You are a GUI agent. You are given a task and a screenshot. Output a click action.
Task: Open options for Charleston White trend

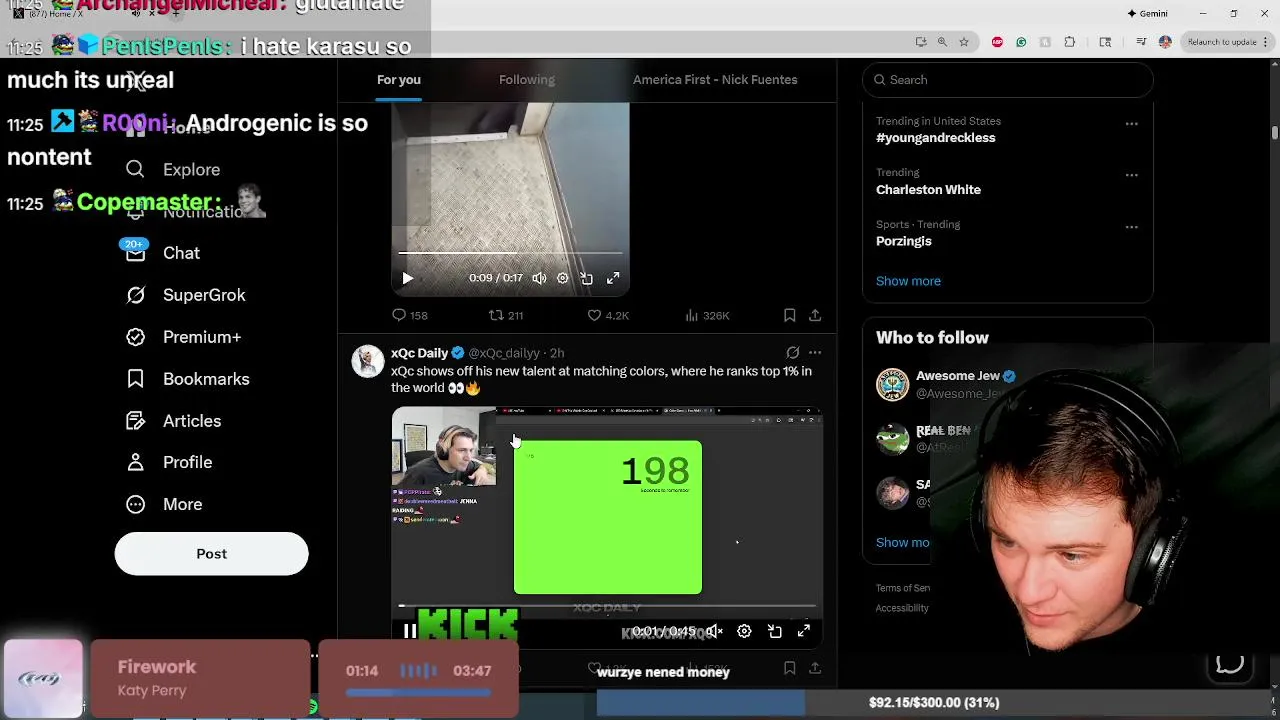(1131, 175)
